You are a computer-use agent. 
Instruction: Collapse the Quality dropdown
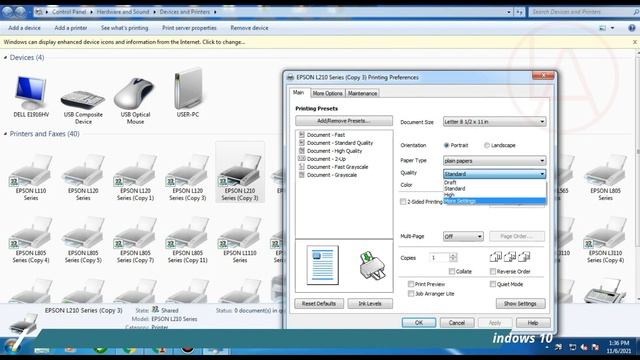point(494,174)
